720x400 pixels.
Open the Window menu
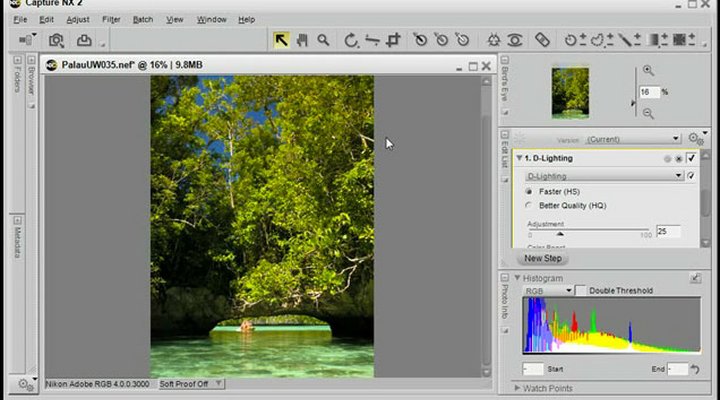[x=212, y=20]
